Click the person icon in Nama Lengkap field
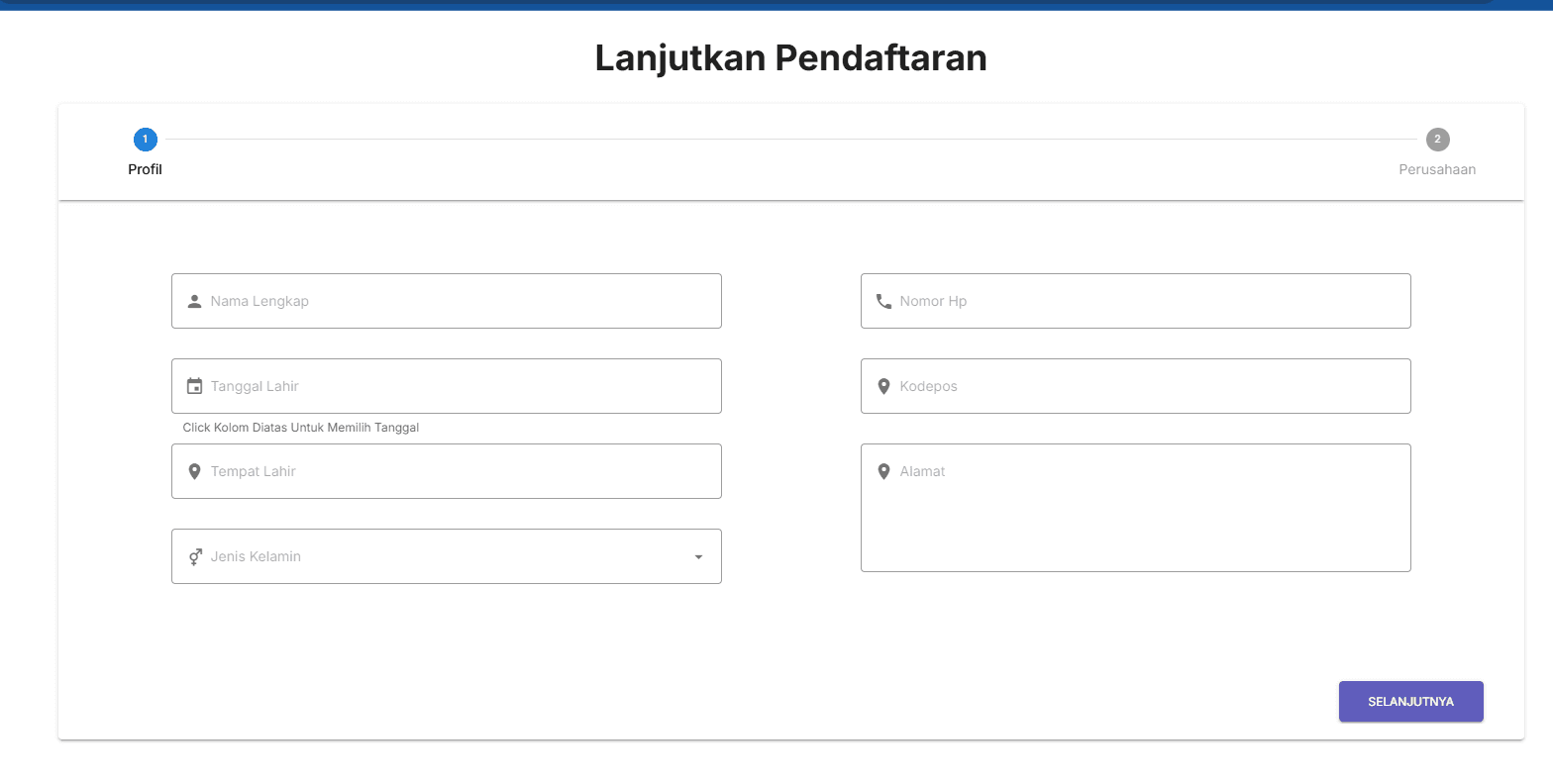 pyautogui.click(x=194, y=301)
